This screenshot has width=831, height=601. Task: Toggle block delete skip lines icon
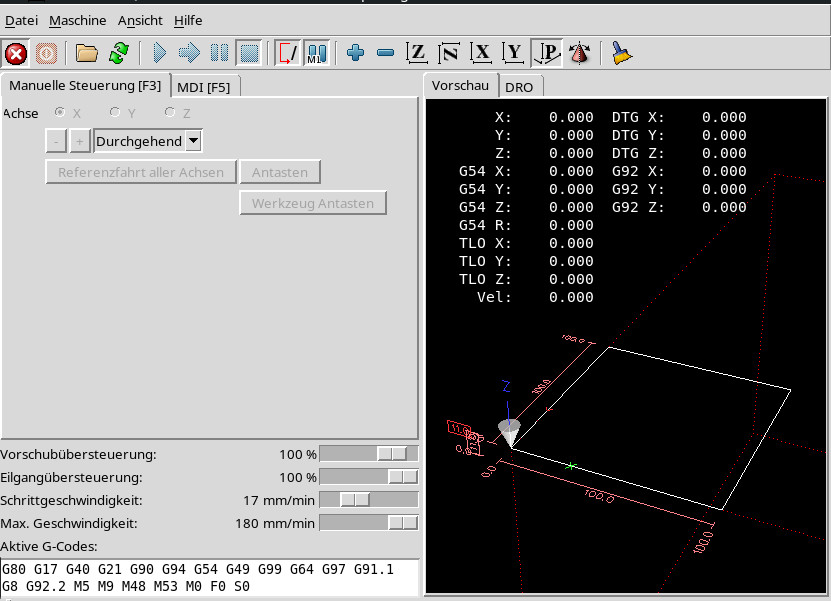(x=288, y=54)
